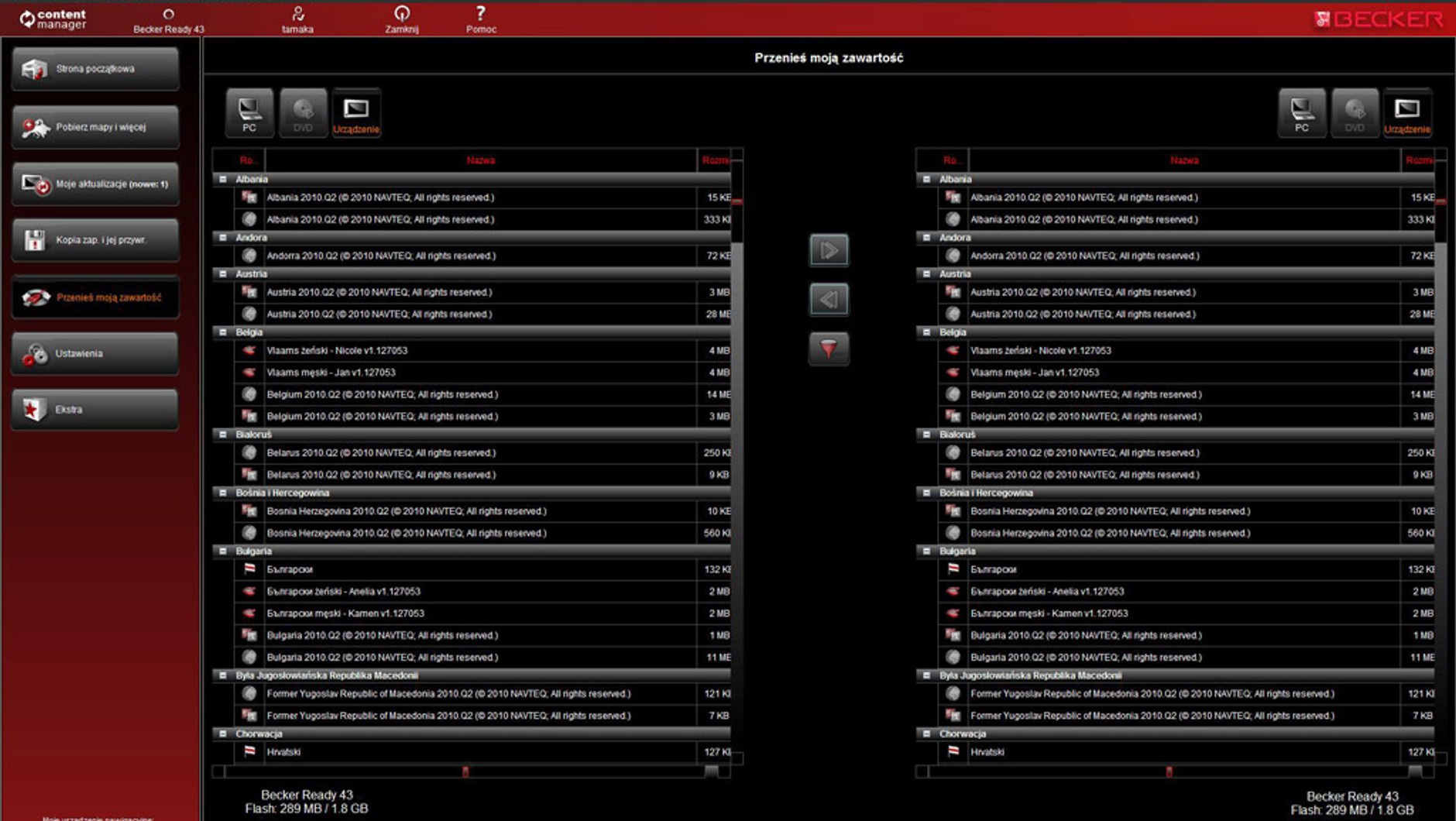Click the transfer-to-right arrow button
Viewport: 1456px width, 821px height.
829,250
